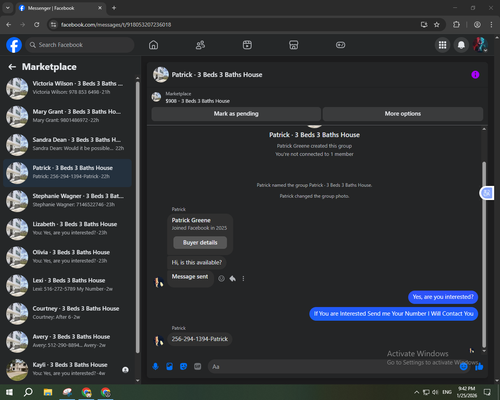Select the Messenger | Facebook tab
The height and width of the screenshot is (400, 500).
pos(61,8)
